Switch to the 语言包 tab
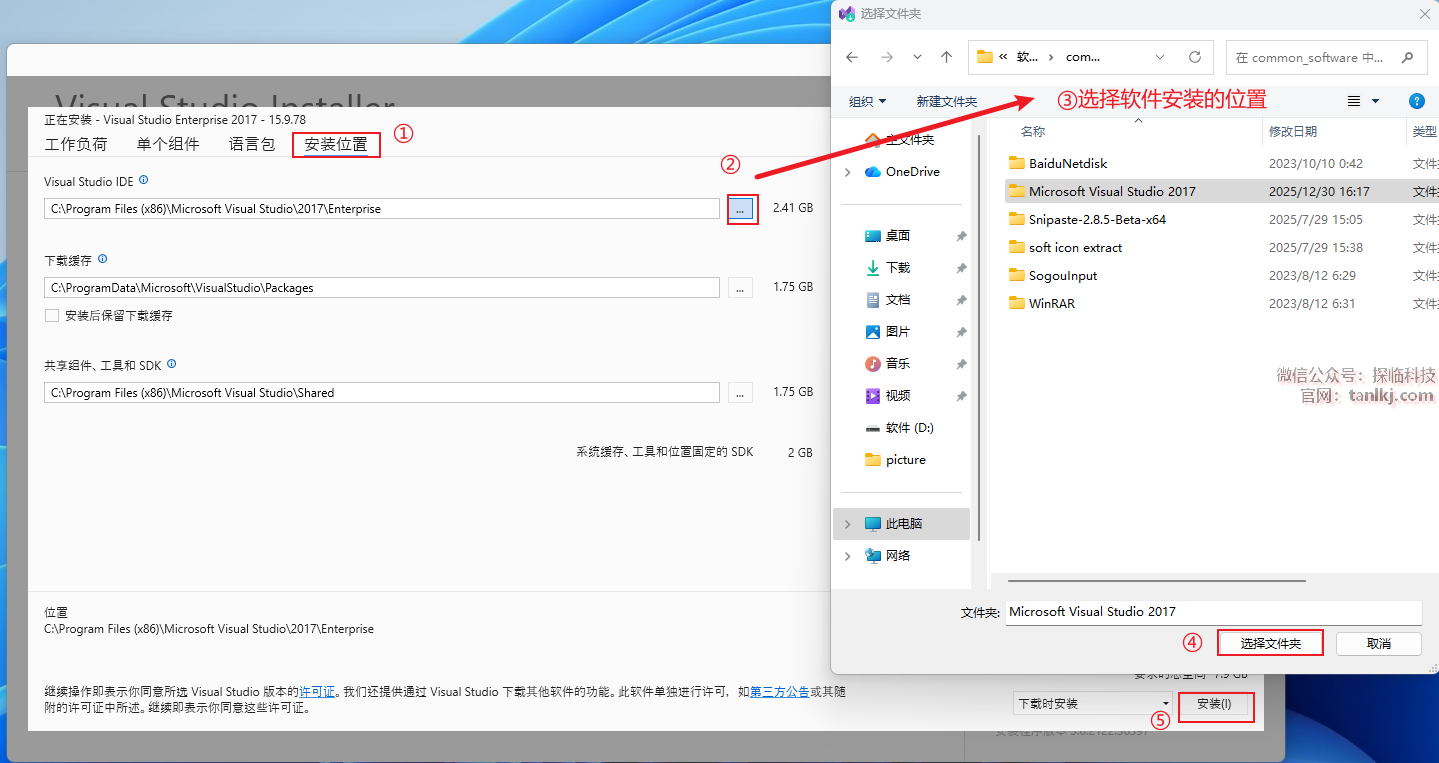The height and width of the screenshot is (763, 1439). coord(251,144)
